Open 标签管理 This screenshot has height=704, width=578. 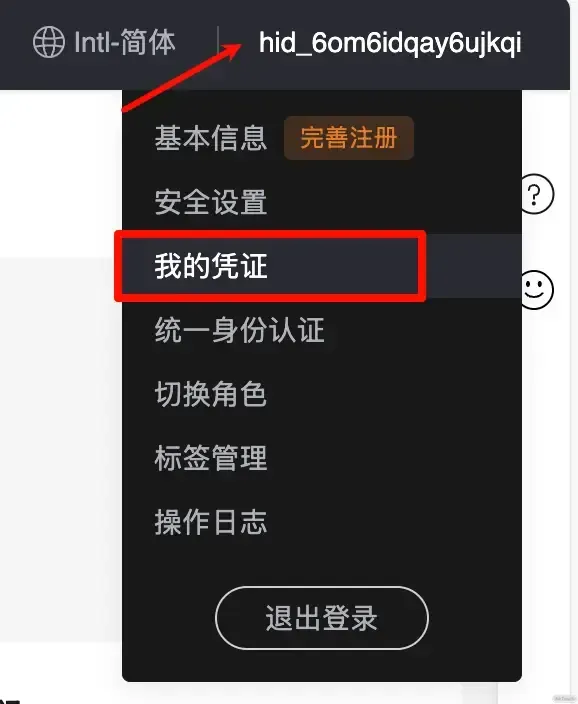tap(211, 458)
